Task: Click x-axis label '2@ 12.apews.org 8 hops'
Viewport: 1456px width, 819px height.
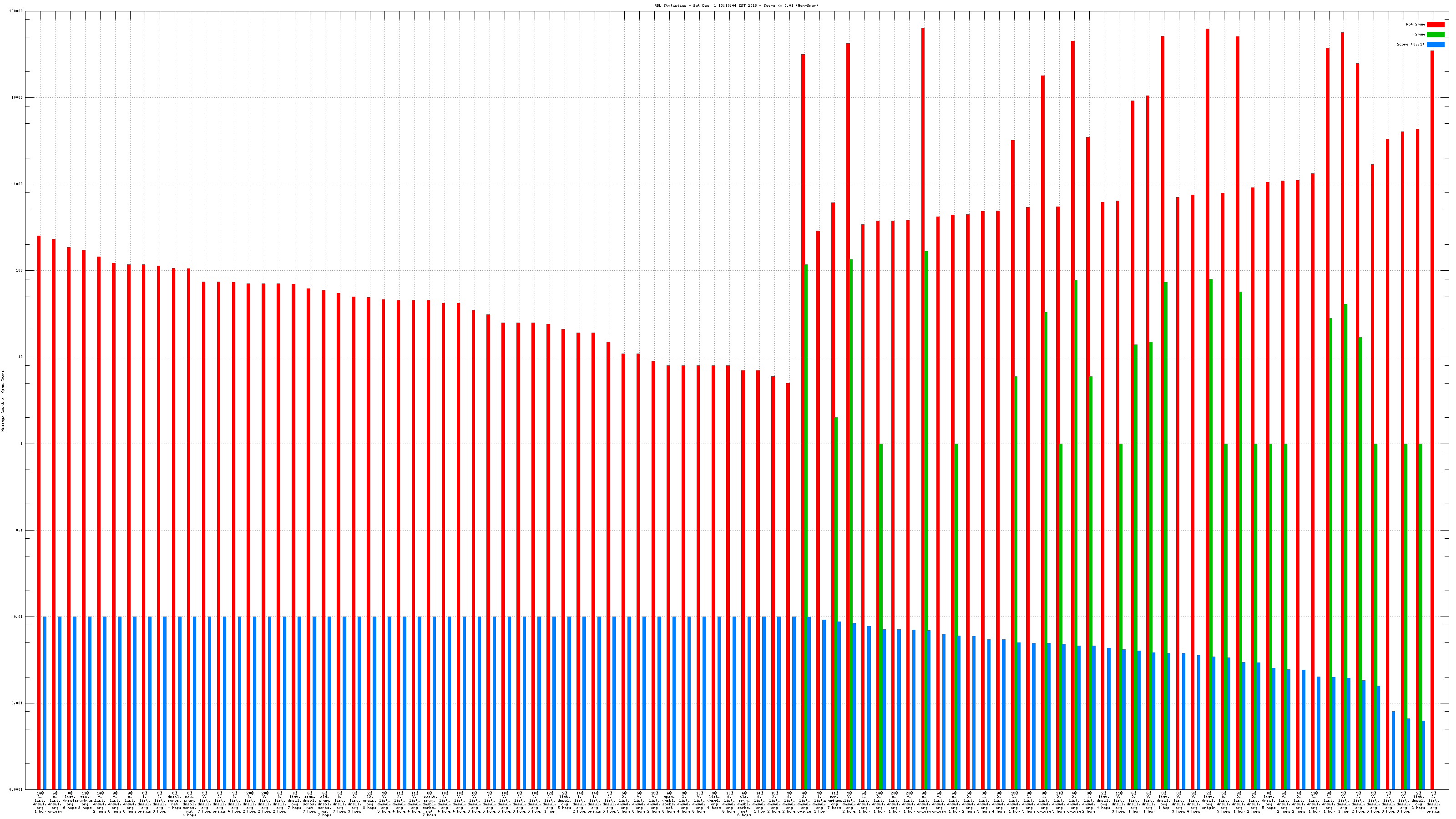Action: click(369, 801)
